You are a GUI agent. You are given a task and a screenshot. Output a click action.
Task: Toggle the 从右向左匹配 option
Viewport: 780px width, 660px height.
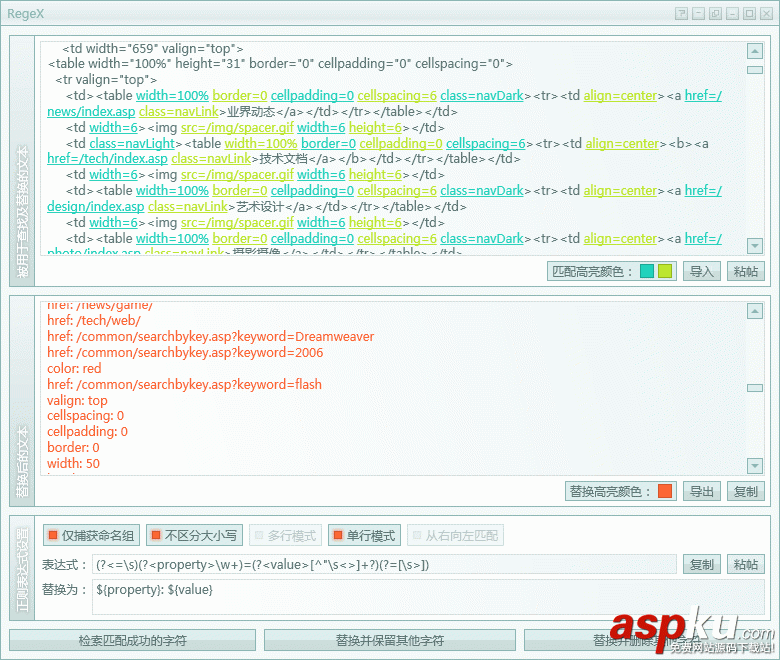coord(455,535)
